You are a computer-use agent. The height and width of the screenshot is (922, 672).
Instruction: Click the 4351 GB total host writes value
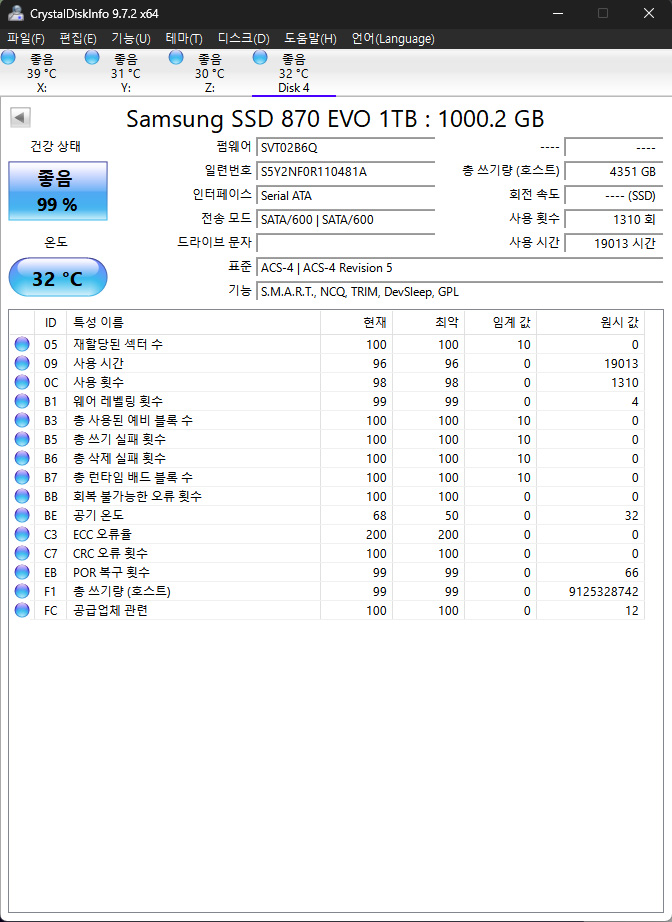point(614,171)
